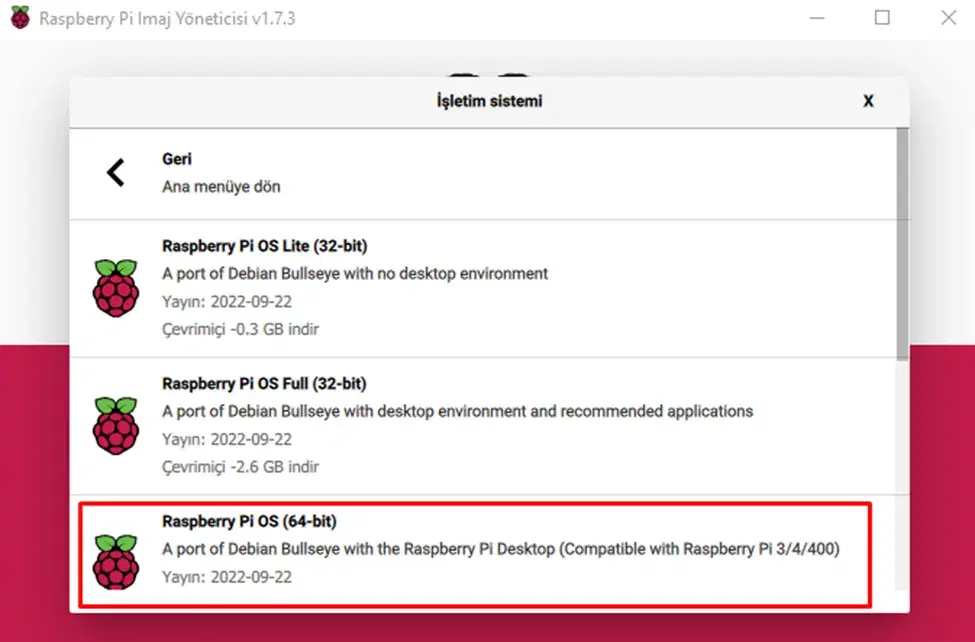The image size is (975, 642).
Task: Click 'Çevrimiçi -2.6 GB indir' text
Action: tap(241, 467)
